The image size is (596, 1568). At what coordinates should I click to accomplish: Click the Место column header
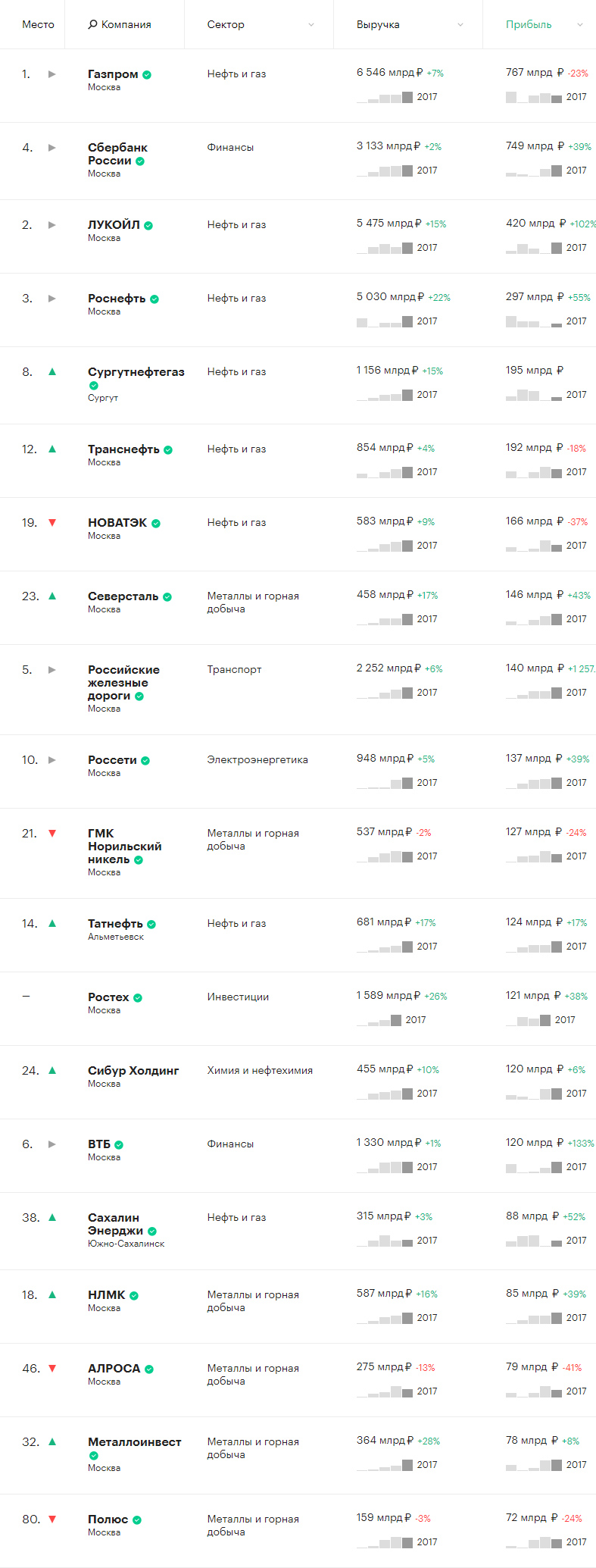(x=38, y=25)
